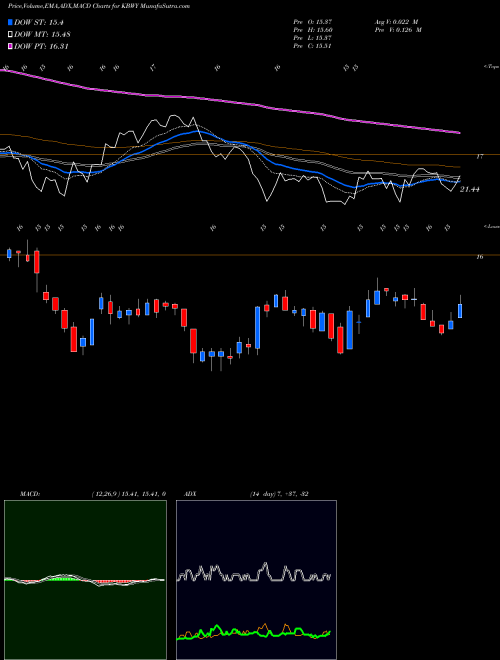The height and width of the screenshot is (660, 500).
Task: Open the MACD indicator chart panel
Action: point(85,580)
